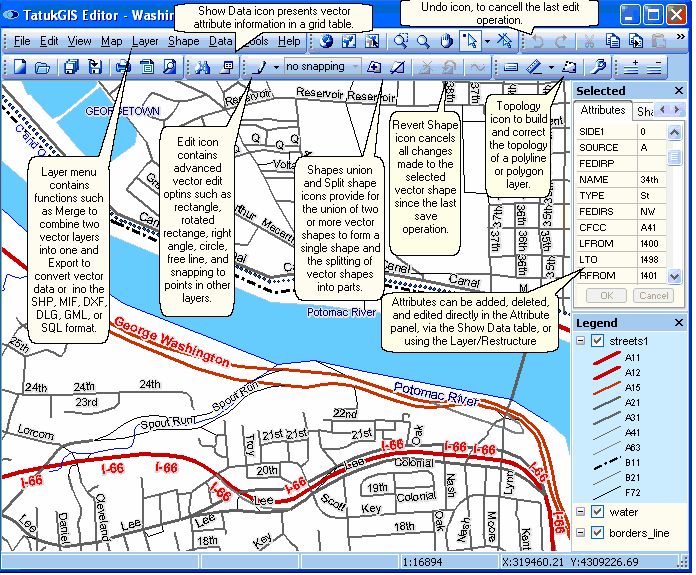The image size is (696, 575).
Task: Close the Selected panel
Action: click(679, 91)
